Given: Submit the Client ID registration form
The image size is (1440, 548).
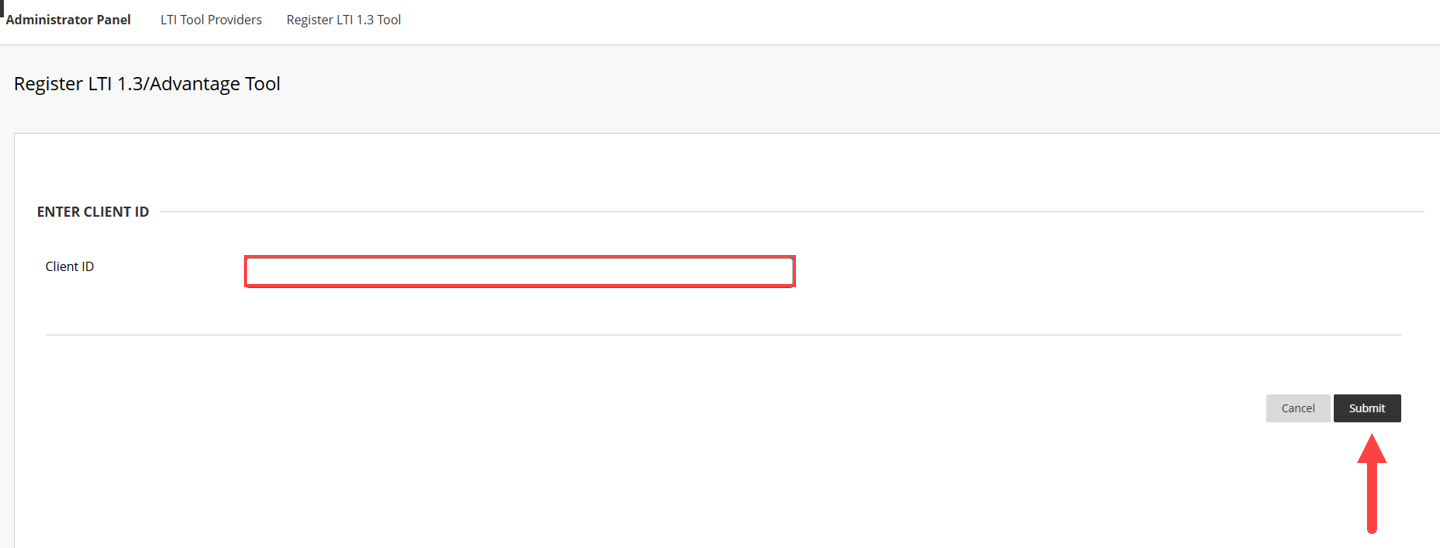Looking at the screenshot, I should [1367, 408].
